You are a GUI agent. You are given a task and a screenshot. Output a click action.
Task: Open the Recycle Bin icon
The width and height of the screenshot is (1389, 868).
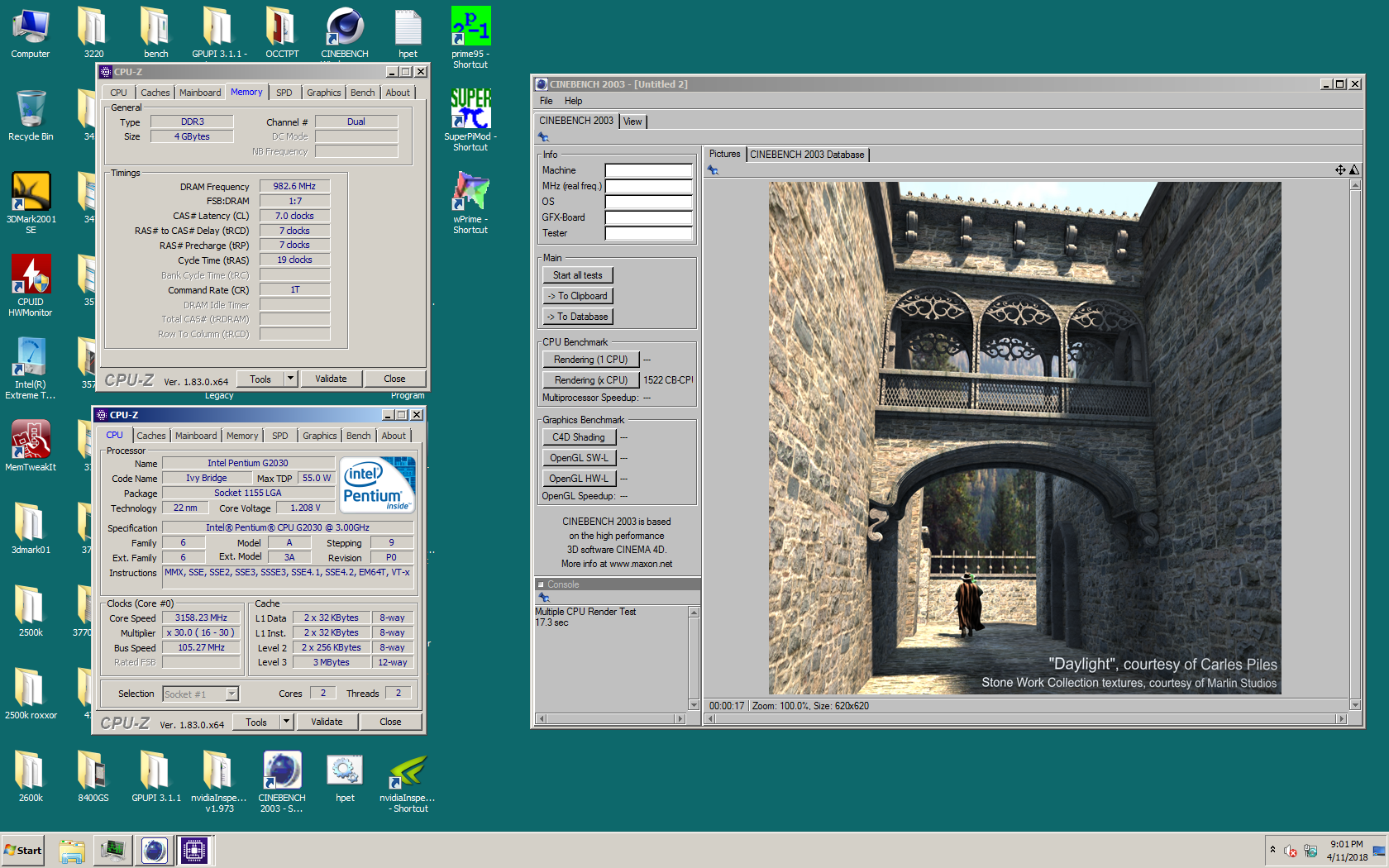[x=31, y=116]
